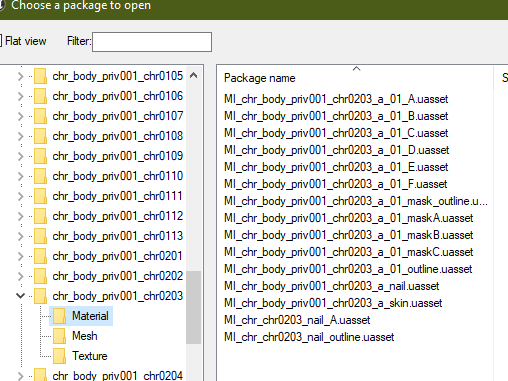Select MI_chr_body_priv001_chr0203_a_01_outline.uasset
Viewport: 508px width, 381px height.
[348, 269]
